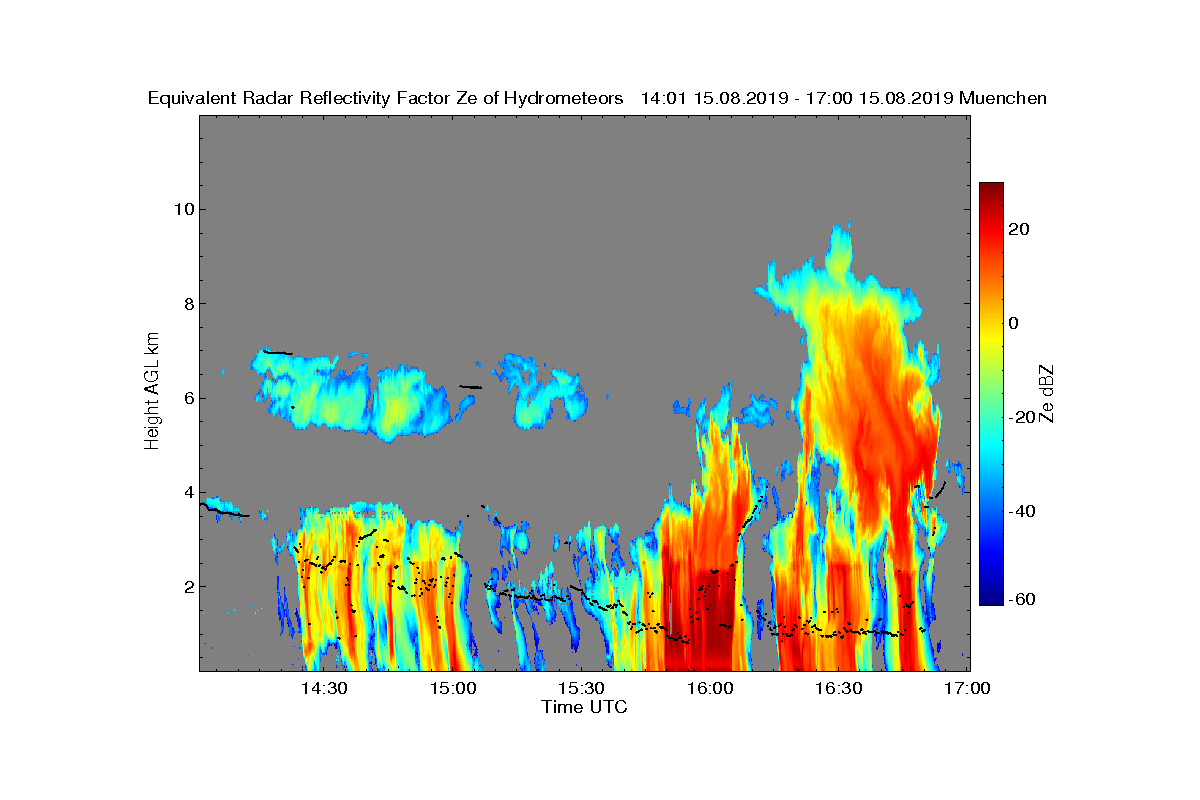Image resolution: width=1200 pixels, height=800 pixels.
Task: Click the 16:30 time tick label
Action: [x=839, y=689]
